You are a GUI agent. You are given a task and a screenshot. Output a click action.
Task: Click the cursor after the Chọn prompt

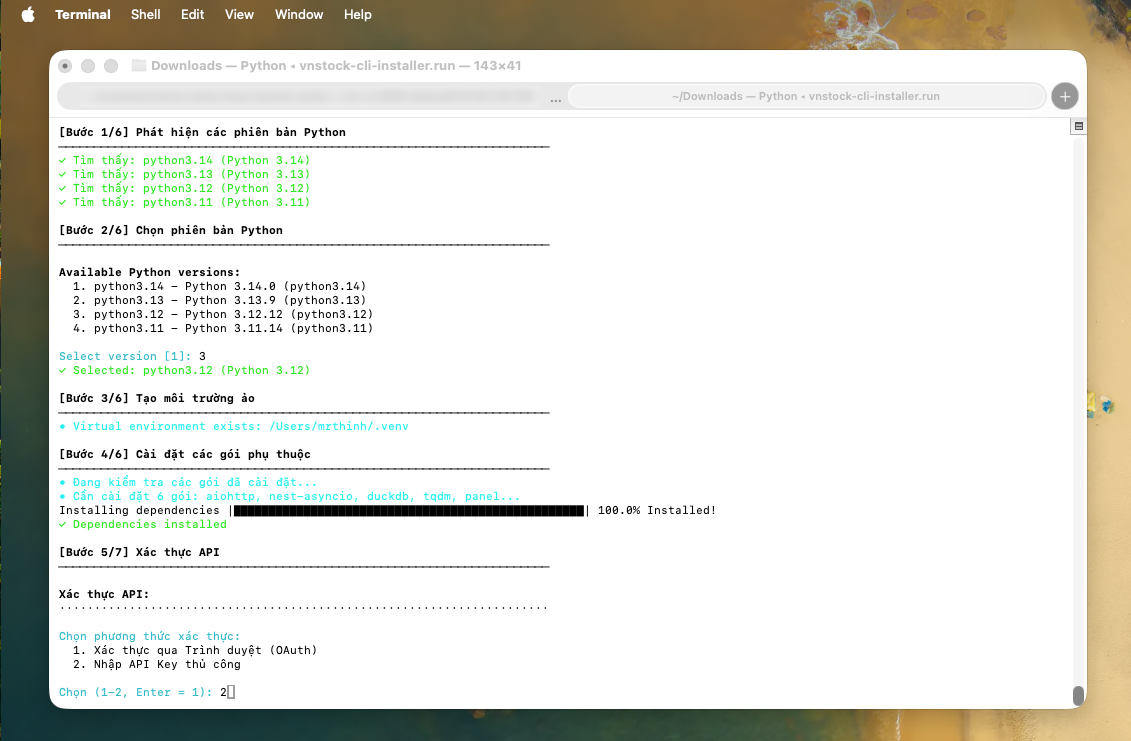click(x=231, y=692)
